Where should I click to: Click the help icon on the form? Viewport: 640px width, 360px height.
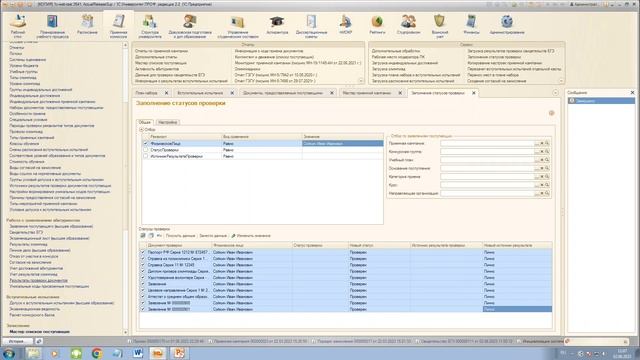pyautogui.click(x=551, y=113)
